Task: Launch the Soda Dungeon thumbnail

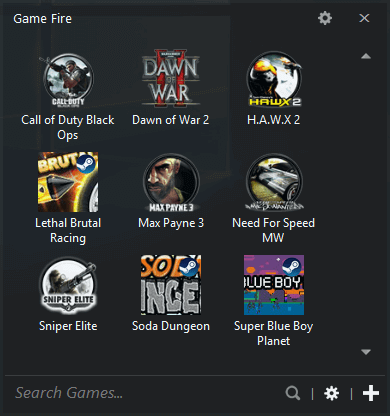Action: (171, 285)
